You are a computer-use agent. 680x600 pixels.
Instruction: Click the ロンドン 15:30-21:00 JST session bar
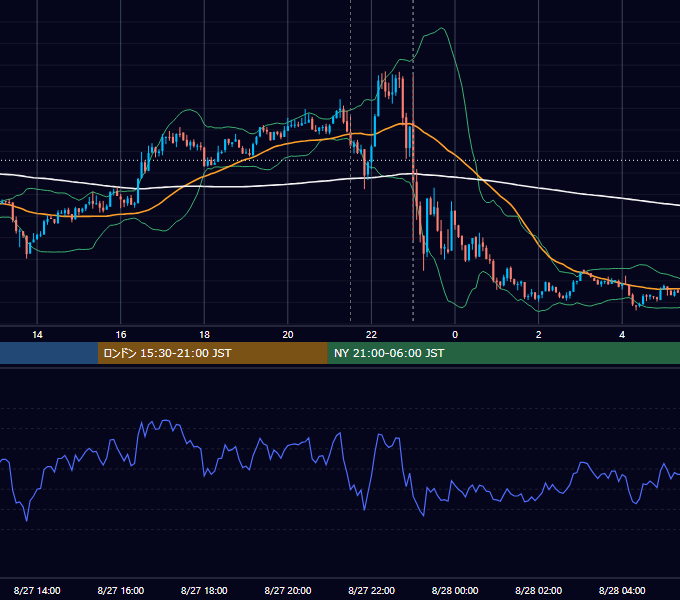point(212,353)
